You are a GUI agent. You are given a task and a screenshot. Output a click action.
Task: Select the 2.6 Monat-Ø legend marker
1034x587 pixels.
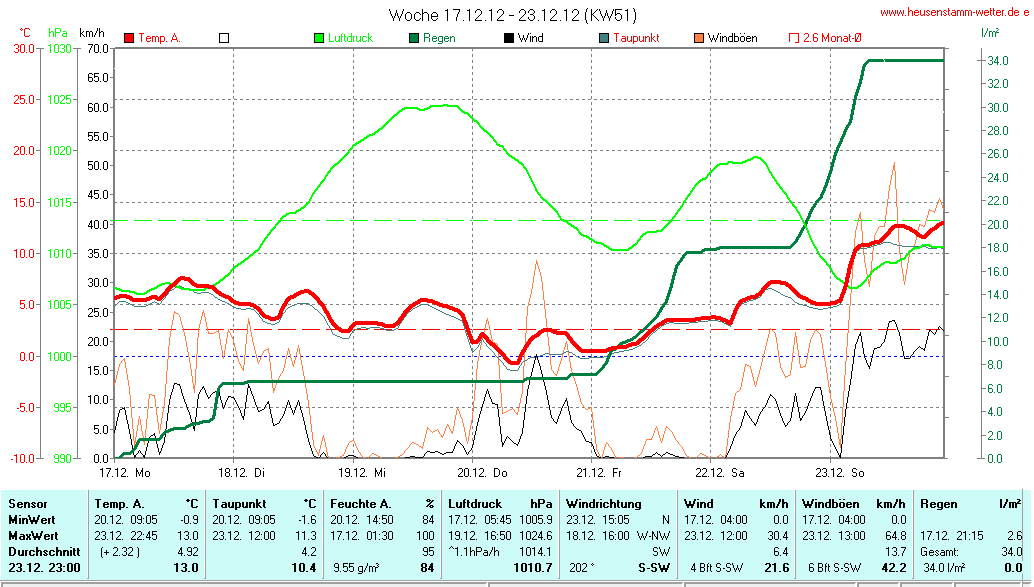(x=794, y=38)
